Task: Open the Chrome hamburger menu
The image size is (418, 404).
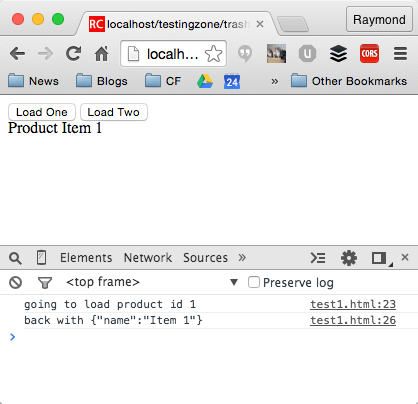Action: [400, 53]
